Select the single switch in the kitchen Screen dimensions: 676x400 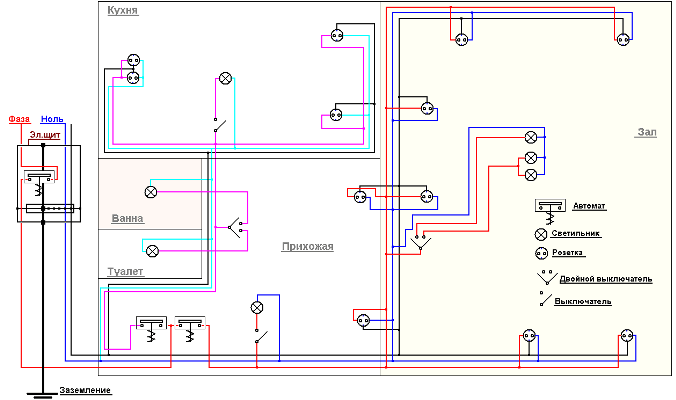217,123
